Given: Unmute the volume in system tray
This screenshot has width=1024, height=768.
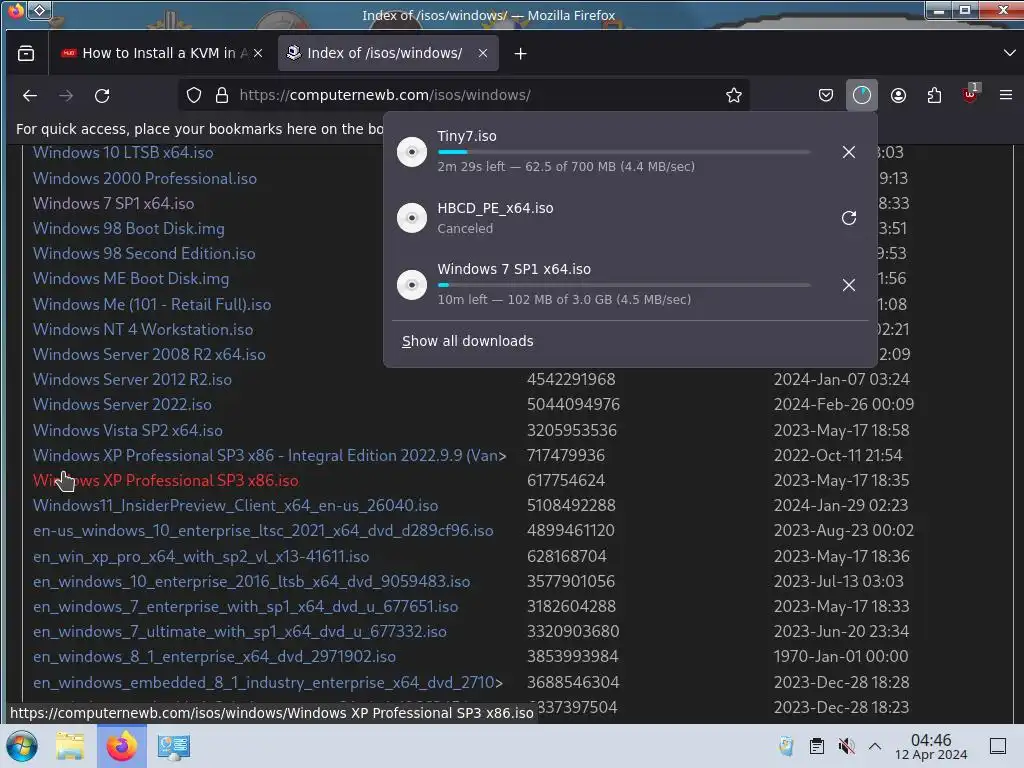Looking at the screenshot, I should 846,746.
